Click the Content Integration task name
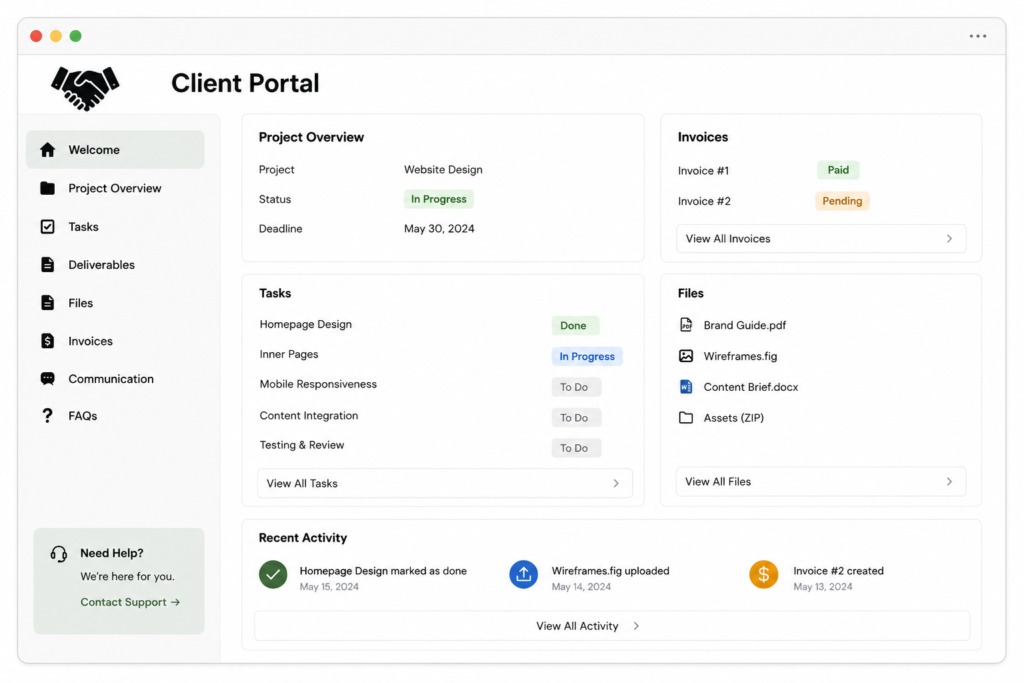Viewport: 1024px width, 683px height. pos(309,415)
